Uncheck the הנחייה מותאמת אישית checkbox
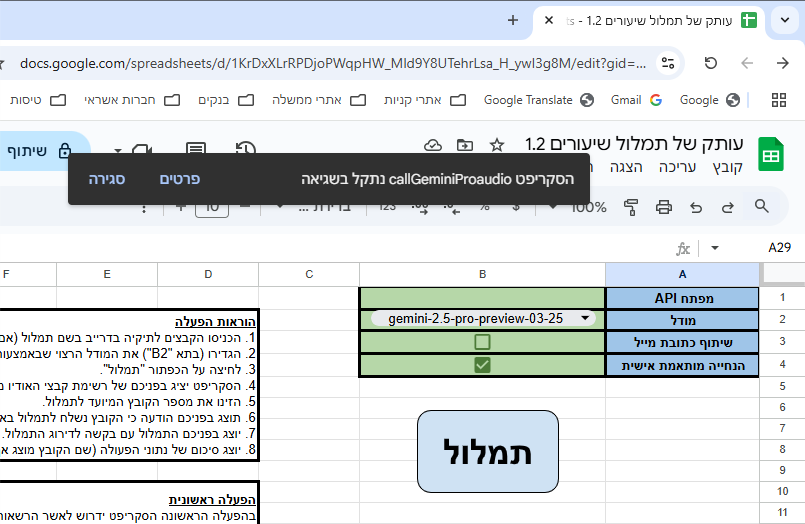Screen dimensions: 805x524 pyautogui.click(x=482, y=365)
